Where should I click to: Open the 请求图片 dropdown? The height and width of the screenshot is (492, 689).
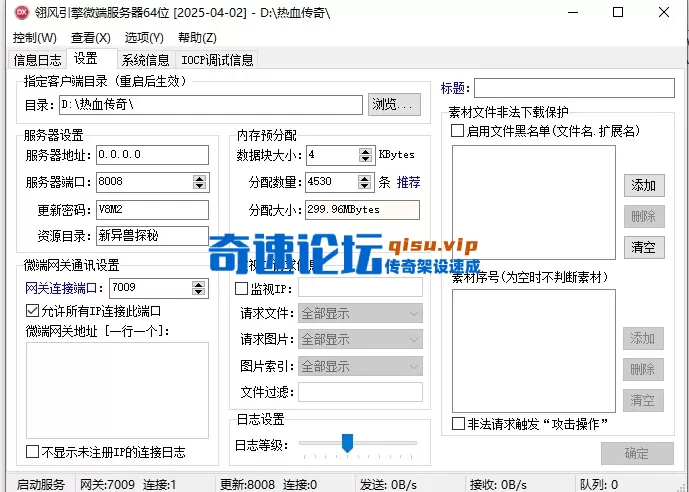pos(360,340)
